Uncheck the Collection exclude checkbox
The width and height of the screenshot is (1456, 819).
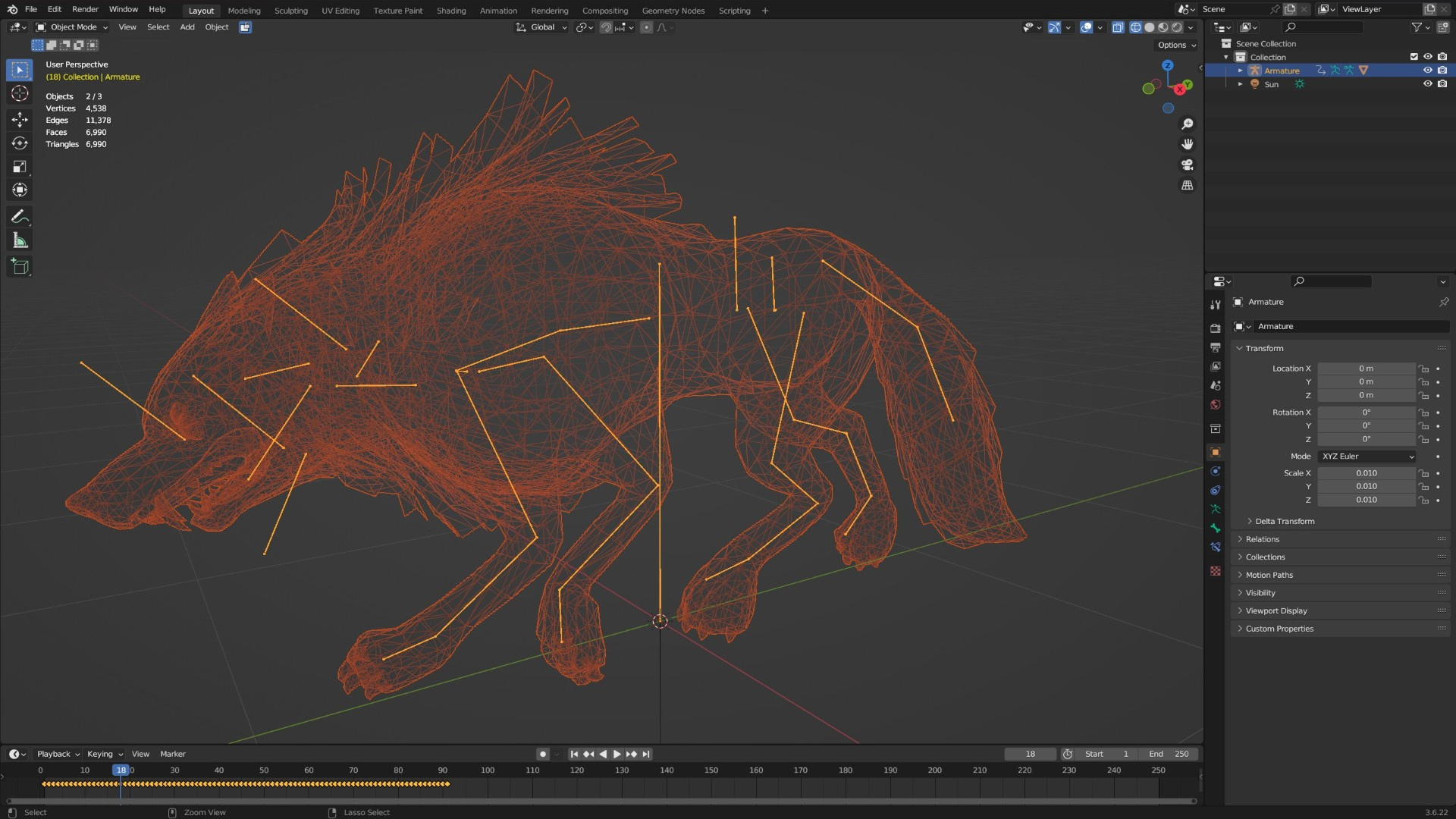[1414, 57]
